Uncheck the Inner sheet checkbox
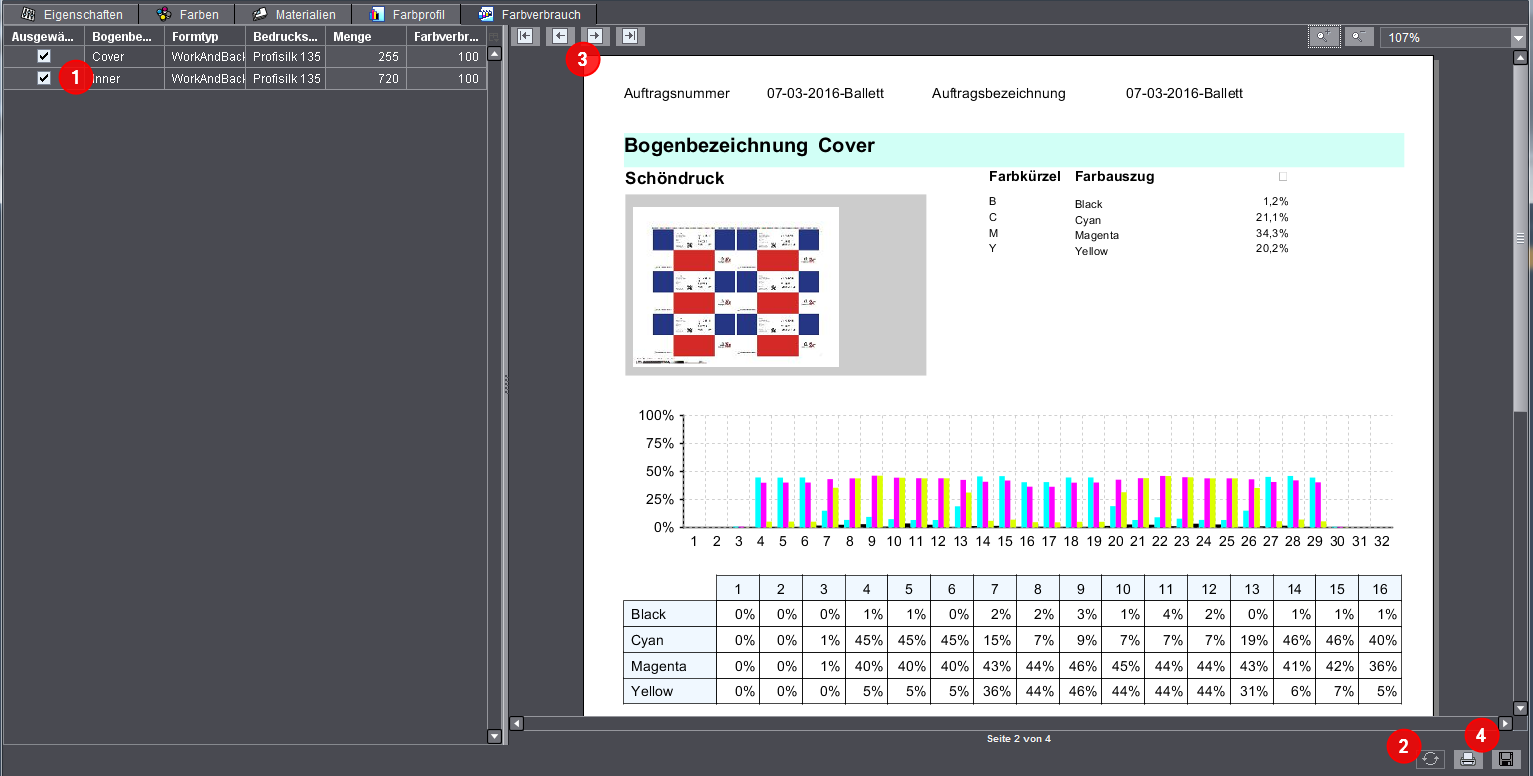Screen dimensions: 1533x776 [x=44, y=78]
